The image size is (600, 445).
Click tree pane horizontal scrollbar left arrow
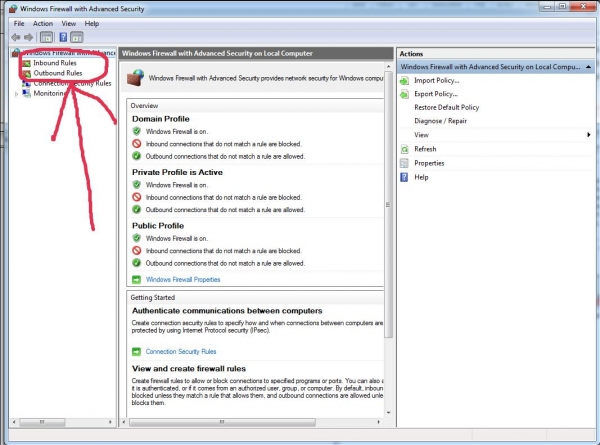(x=14, y=422)
